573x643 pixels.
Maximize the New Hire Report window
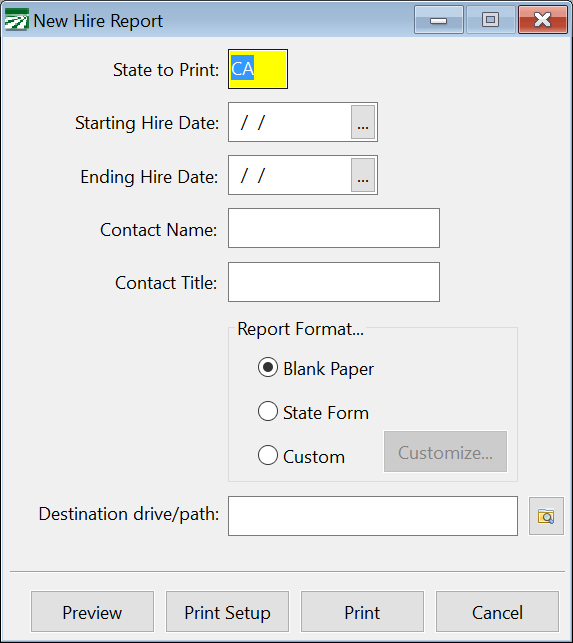pos(491,20)
